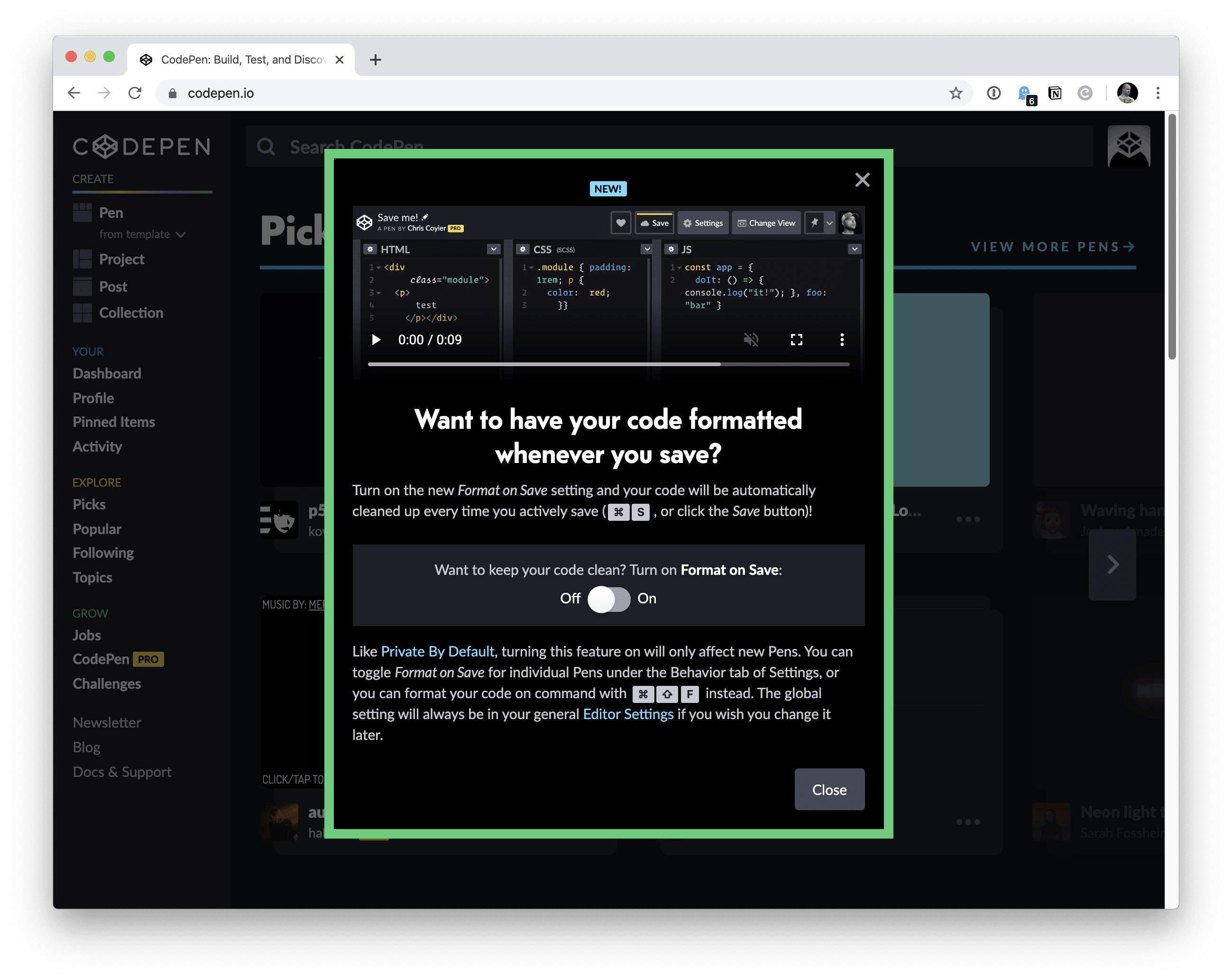Enter fullscreen mode on the video
This screenshot has height=979, width=1232.
tap(797, 339)
